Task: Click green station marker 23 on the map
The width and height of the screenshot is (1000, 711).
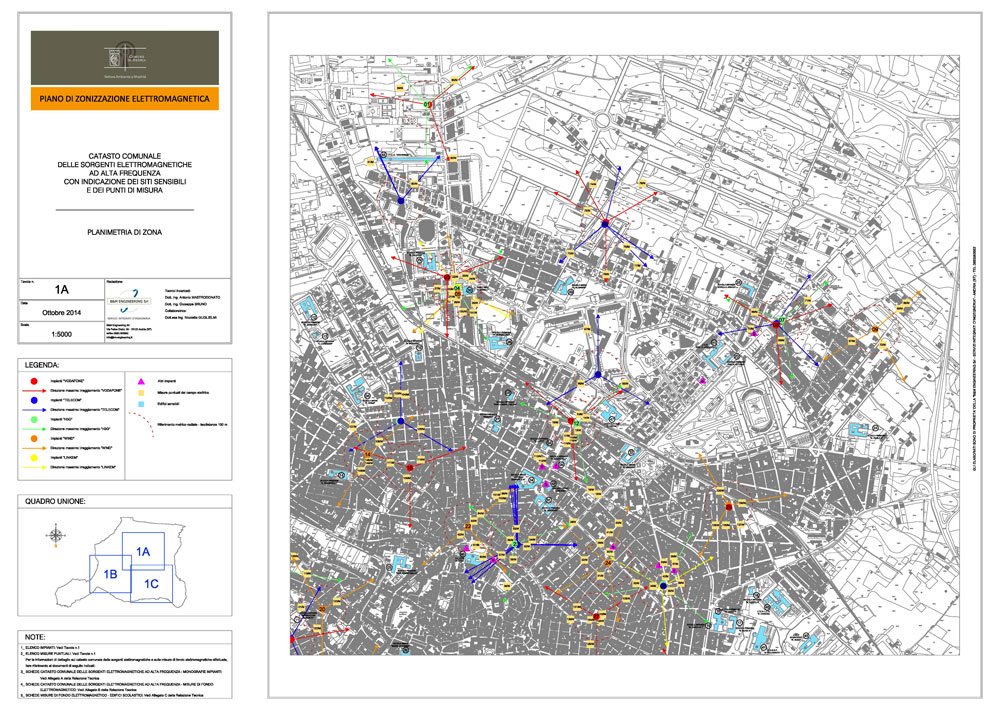Action: pyautogui.click(x=515, y=544)
